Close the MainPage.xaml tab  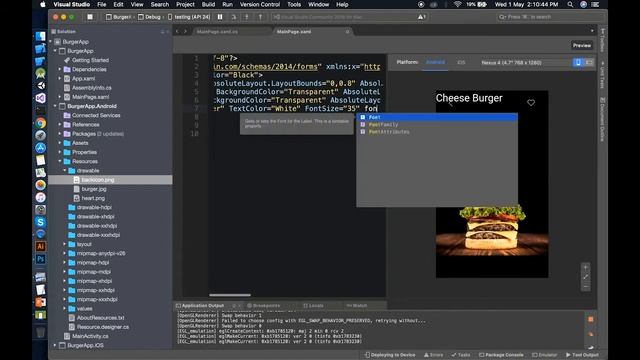347,31
